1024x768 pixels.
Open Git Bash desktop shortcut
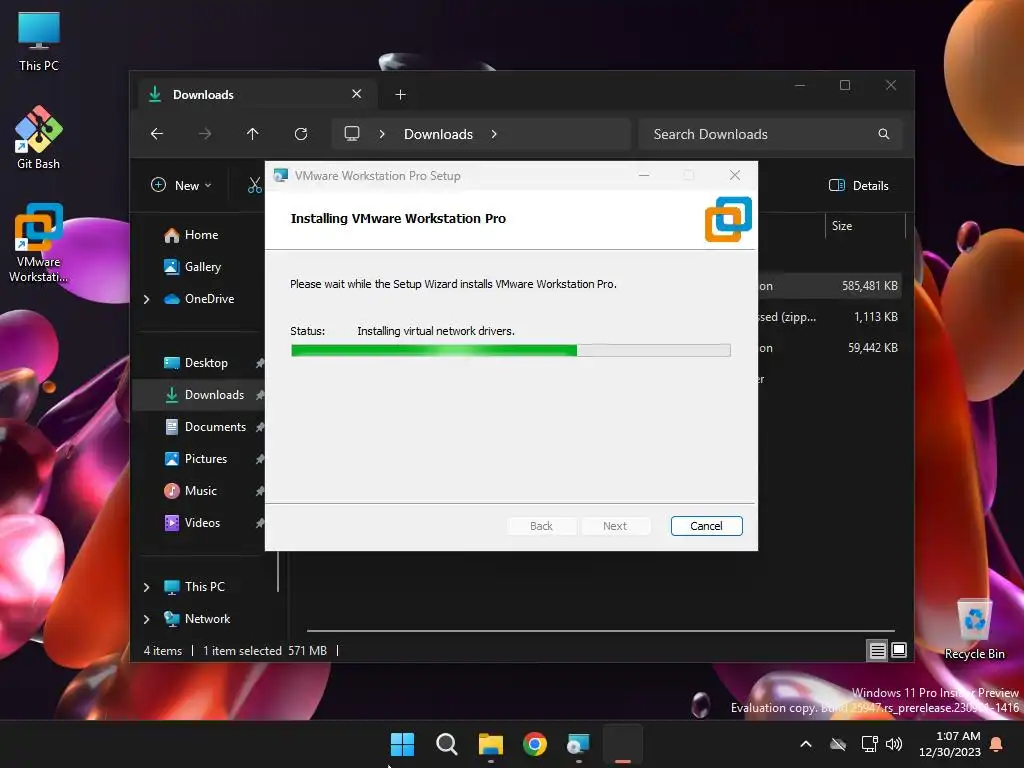click(x=39, y=137)
